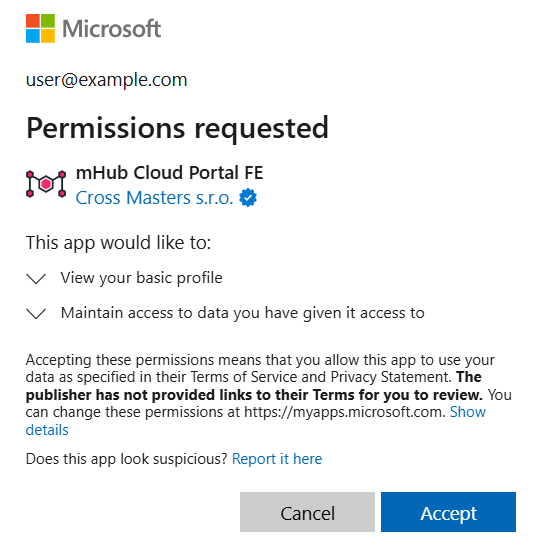The width and height of the screenshot is (542, 551).
Task: Click the View your basic profile label
Action: [141, 278]
